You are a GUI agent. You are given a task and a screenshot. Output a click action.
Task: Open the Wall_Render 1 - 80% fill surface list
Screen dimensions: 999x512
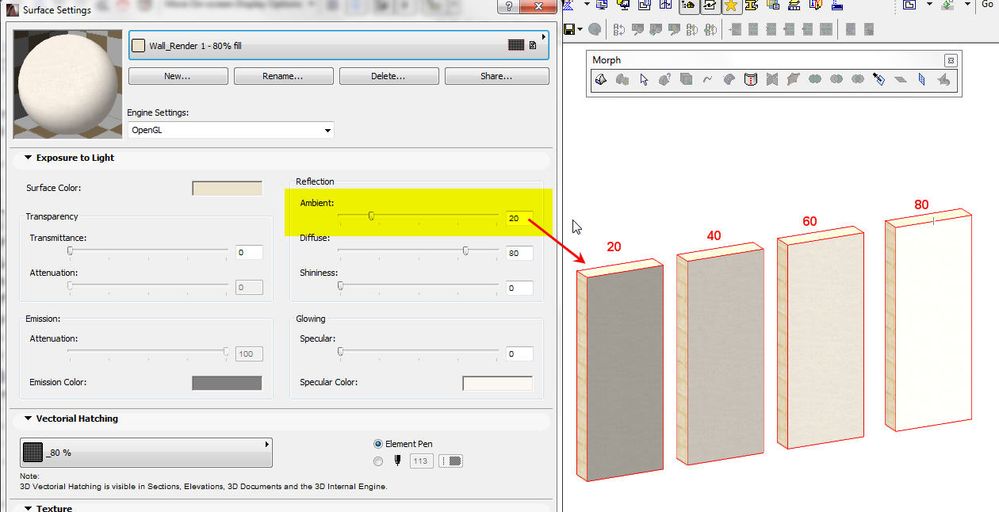338,45
